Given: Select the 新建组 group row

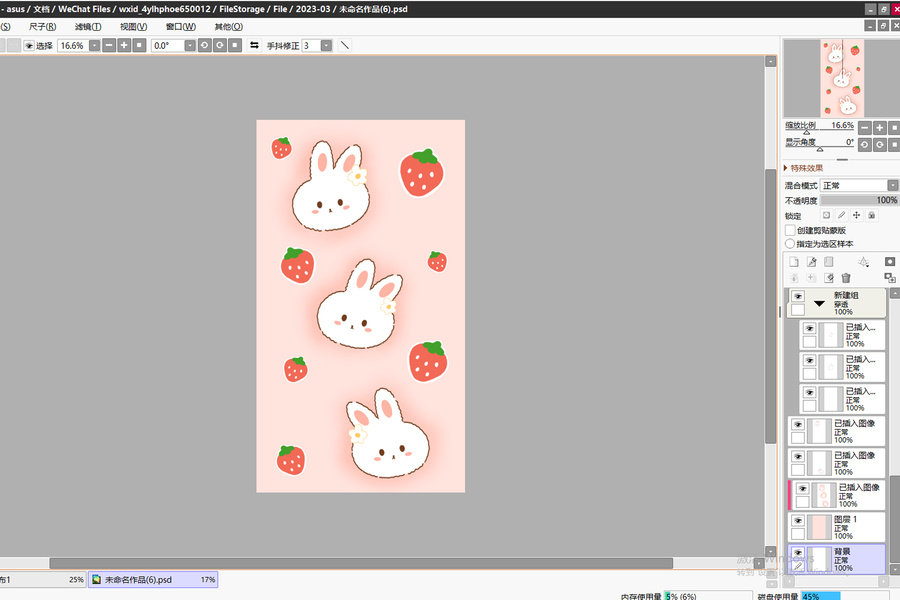Looking at the screenshot, I should (837, 303).
